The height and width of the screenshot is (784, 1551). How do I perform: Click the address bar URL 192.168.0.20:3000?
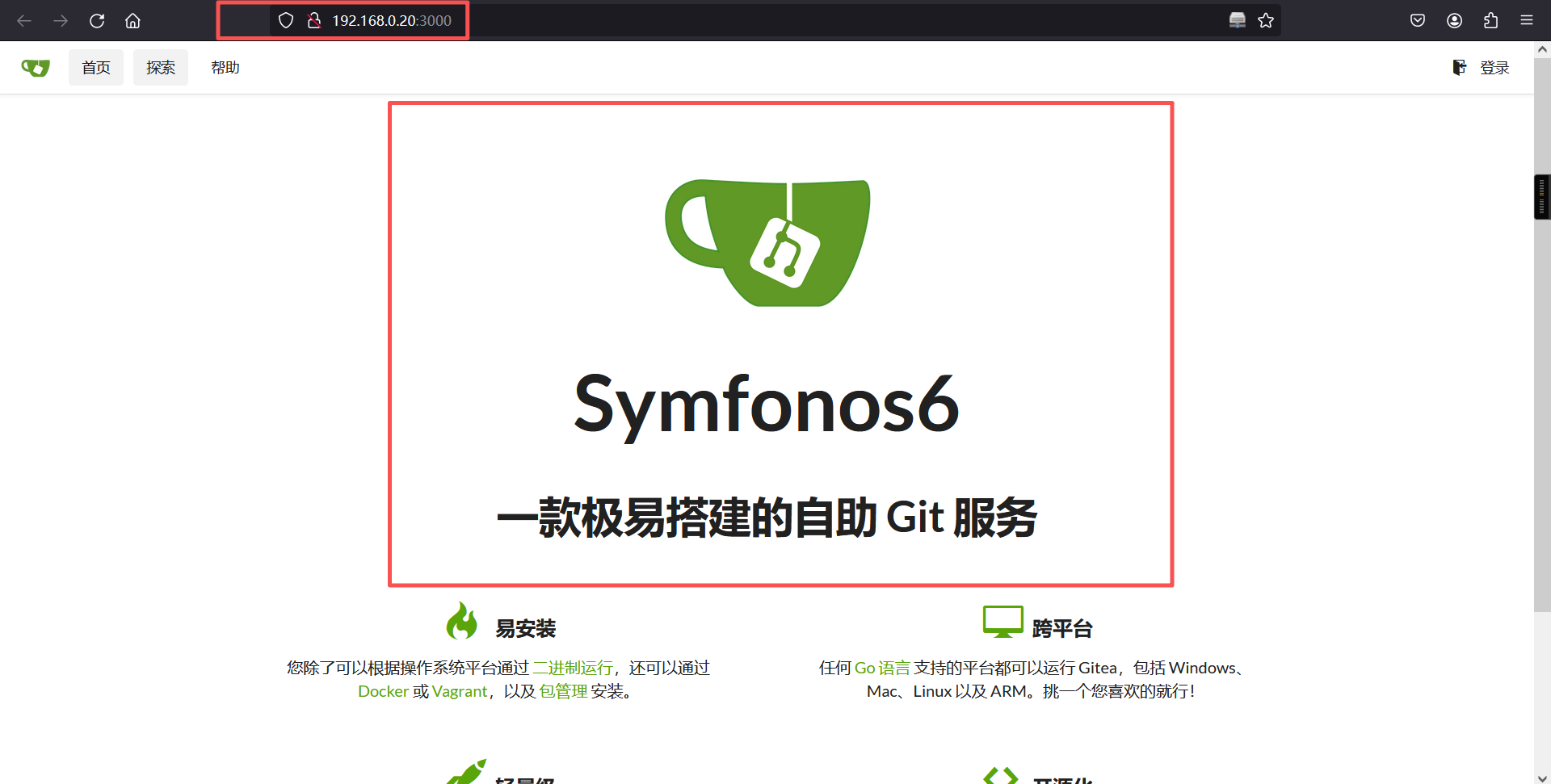[x=392, y=21]
